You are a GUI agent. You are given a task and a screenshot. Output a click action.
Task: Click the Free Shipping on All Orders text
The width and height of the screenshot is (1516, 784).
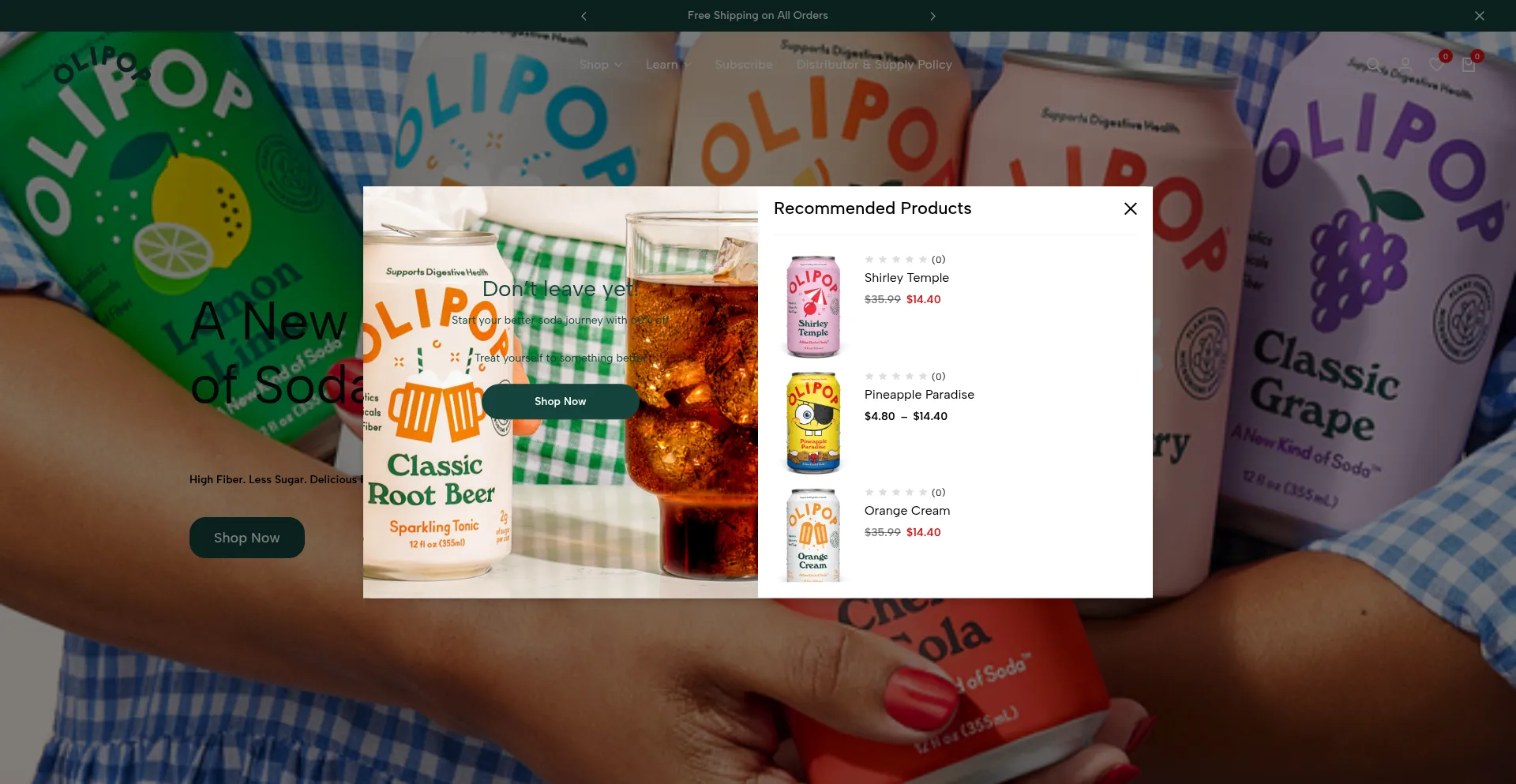point(758,16)
